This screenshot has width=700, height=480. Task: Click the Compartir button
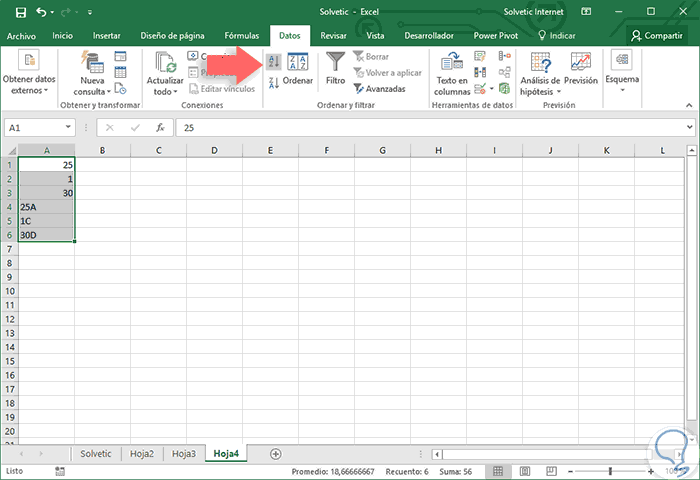point(657,36)
